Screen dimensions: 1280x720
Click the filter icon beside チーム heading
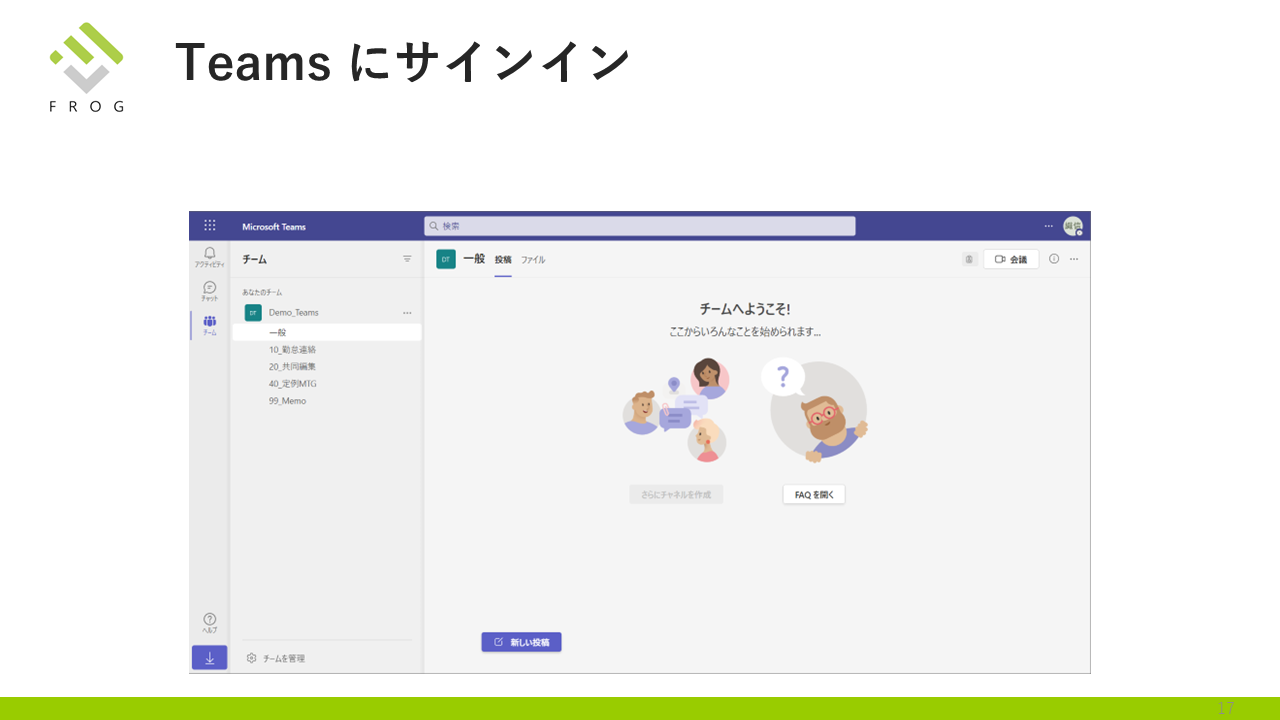(x=407, y=259)
